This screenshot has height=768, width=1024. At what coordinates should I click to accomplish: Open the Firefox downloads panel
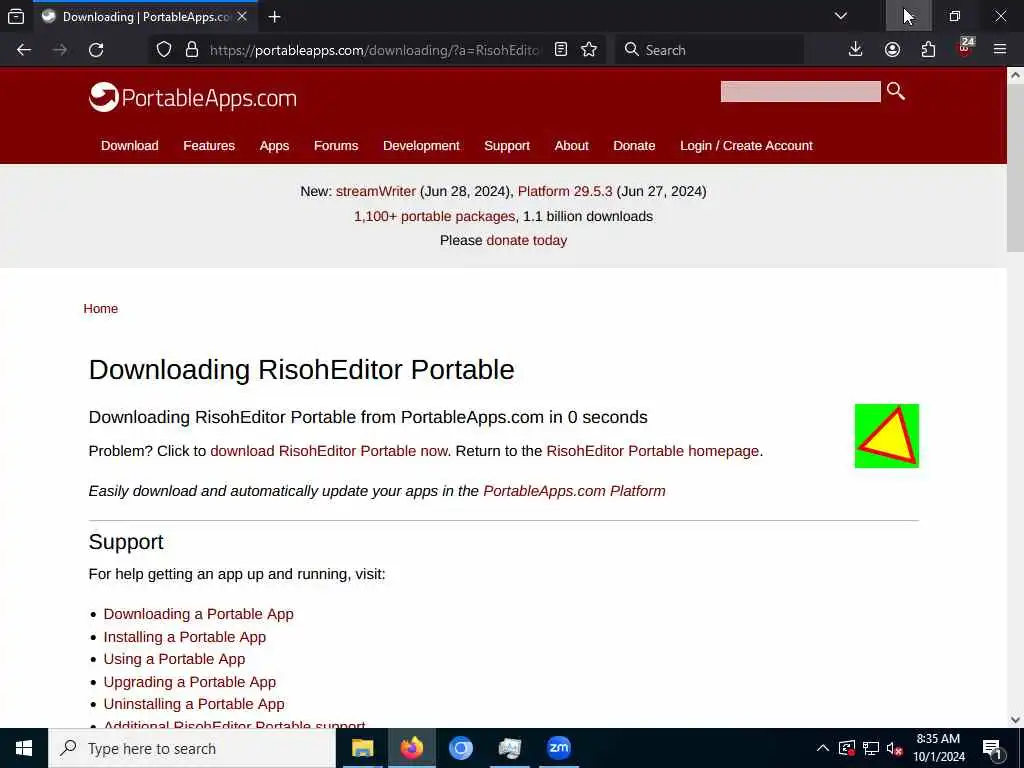click(856, 50)
